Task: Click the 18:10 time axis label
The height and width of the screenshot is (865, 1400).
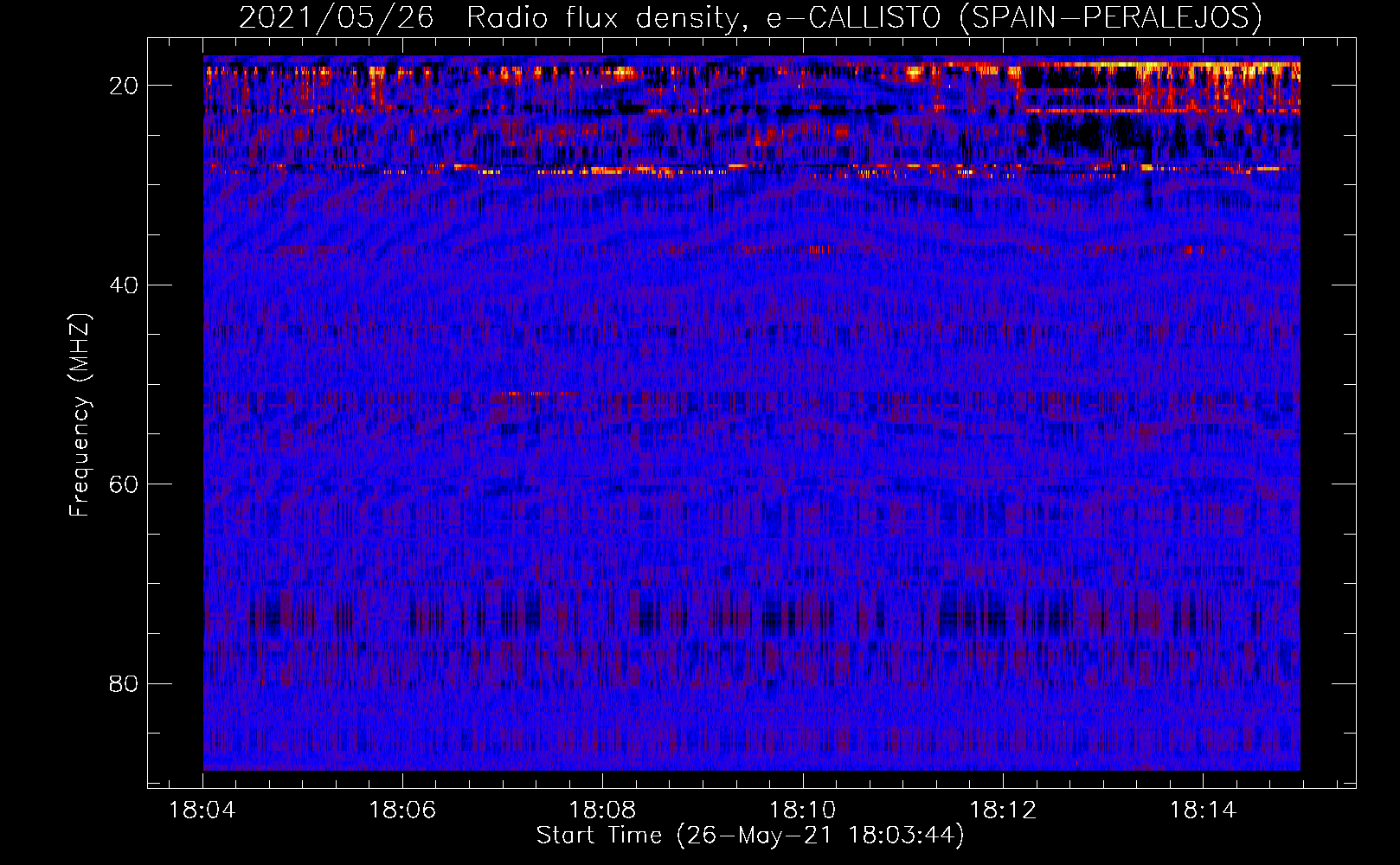Action: [803, 811]
